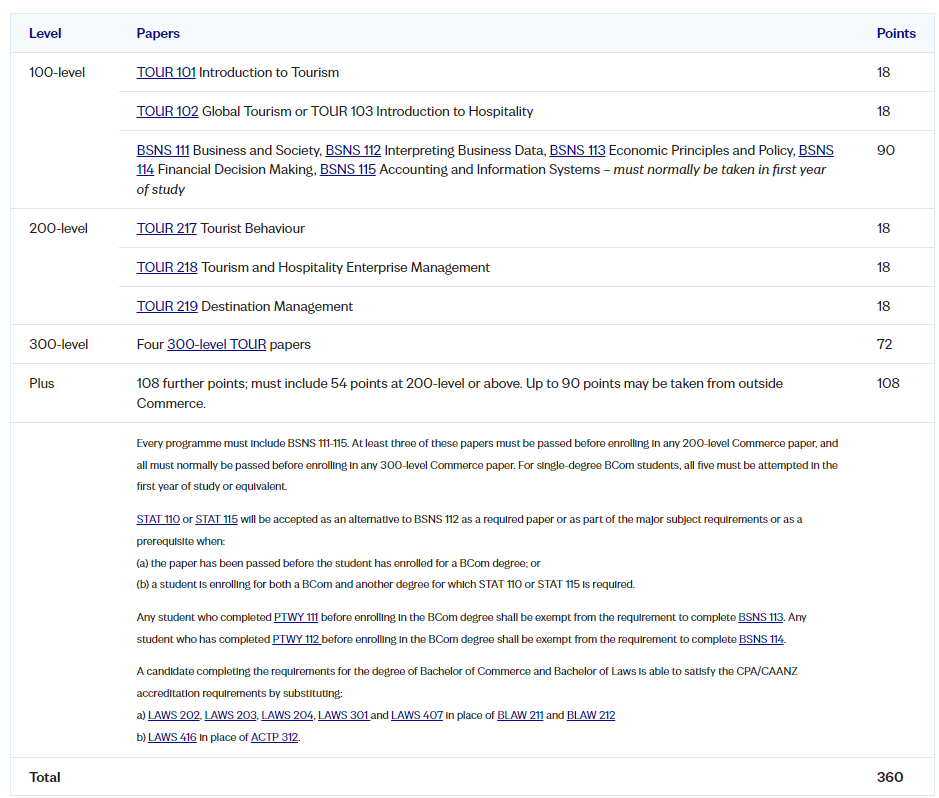The height and width of the screenshot is (798, 939).
Task: Open the ACTP 312 link
Action: (274, 738)
